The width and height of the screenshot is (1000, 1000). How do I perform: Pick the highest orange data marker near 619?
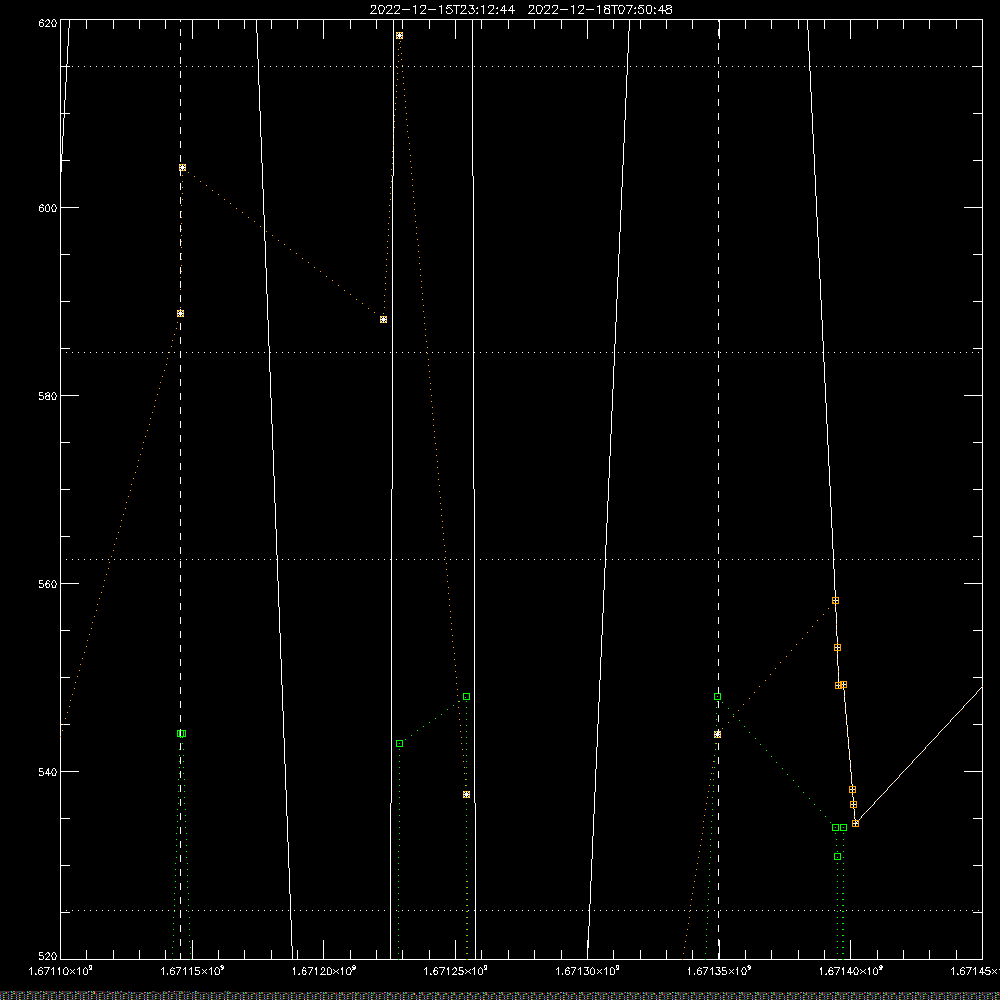399,36
